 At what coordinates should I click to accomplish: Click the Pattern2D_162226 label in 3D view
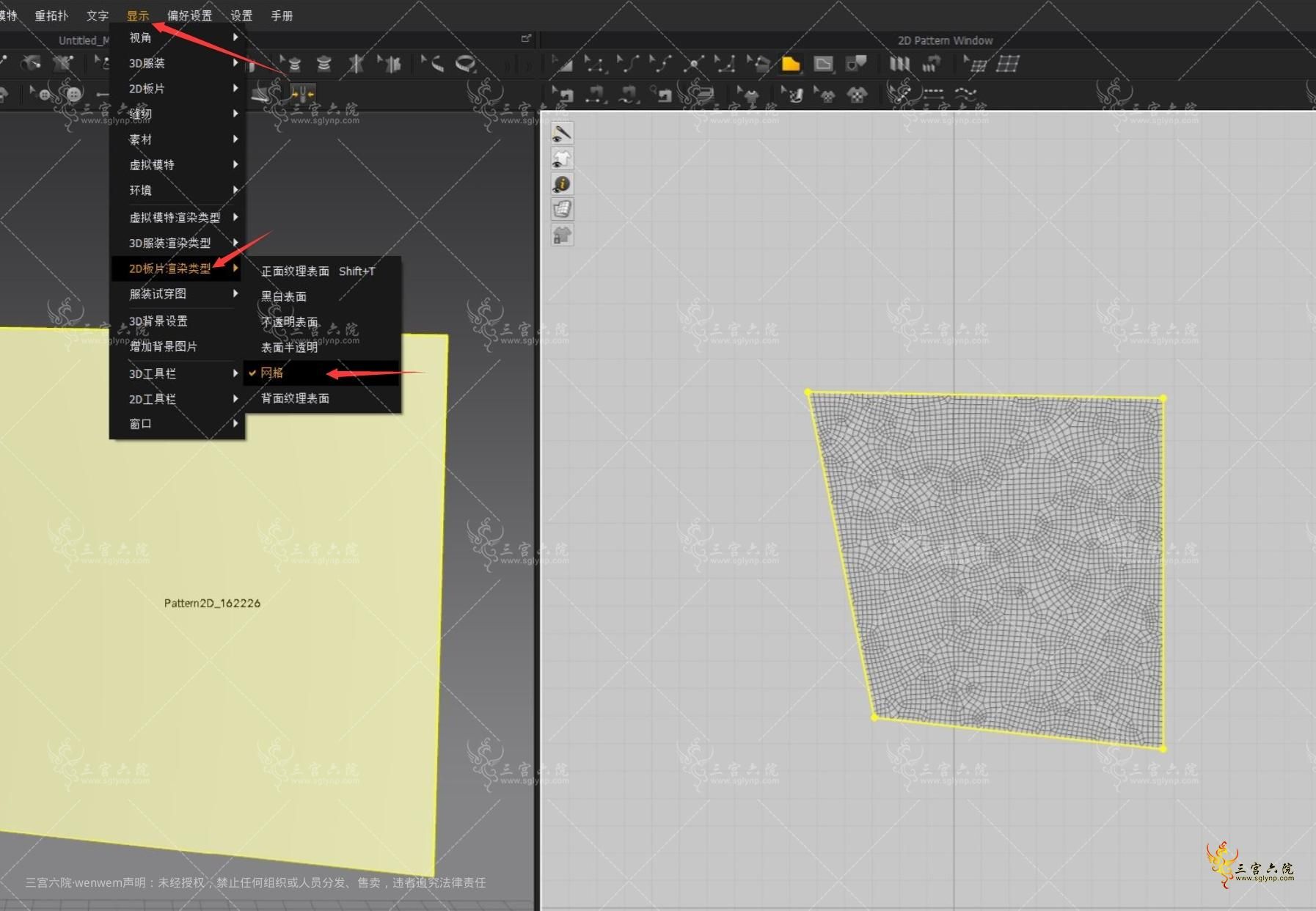(212, 603)
